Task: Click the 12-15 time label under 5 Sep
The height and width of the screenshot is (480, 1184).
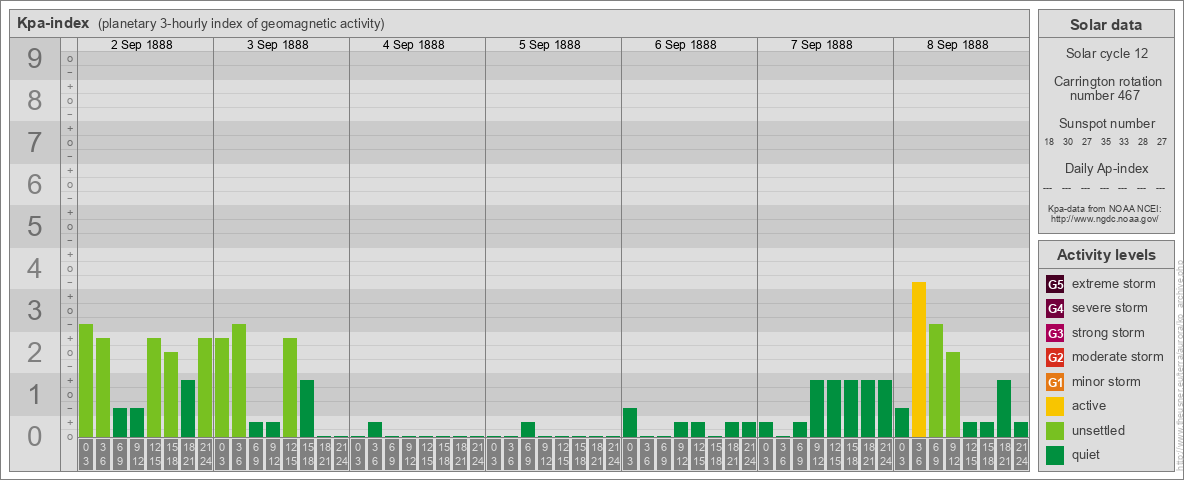Action: [562, 455]
